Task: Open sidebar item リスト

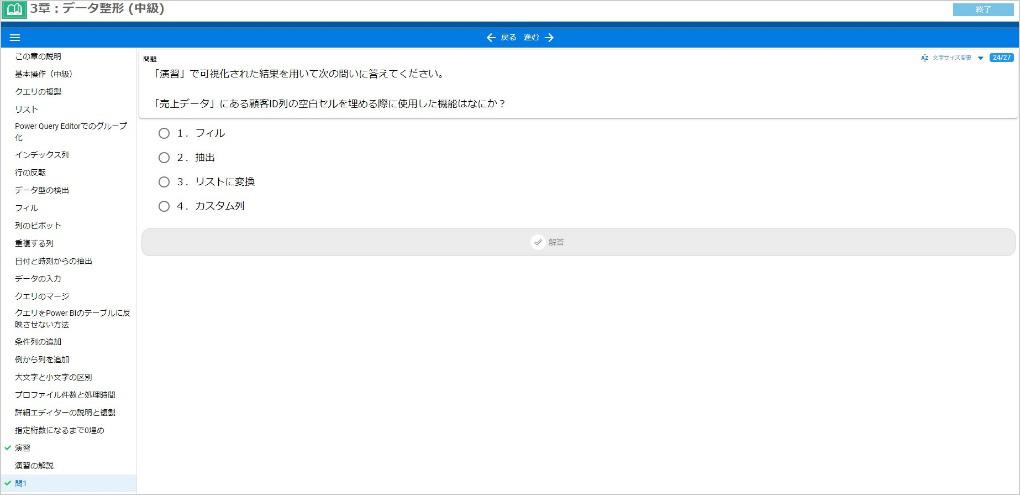Action: pos(27,109)
